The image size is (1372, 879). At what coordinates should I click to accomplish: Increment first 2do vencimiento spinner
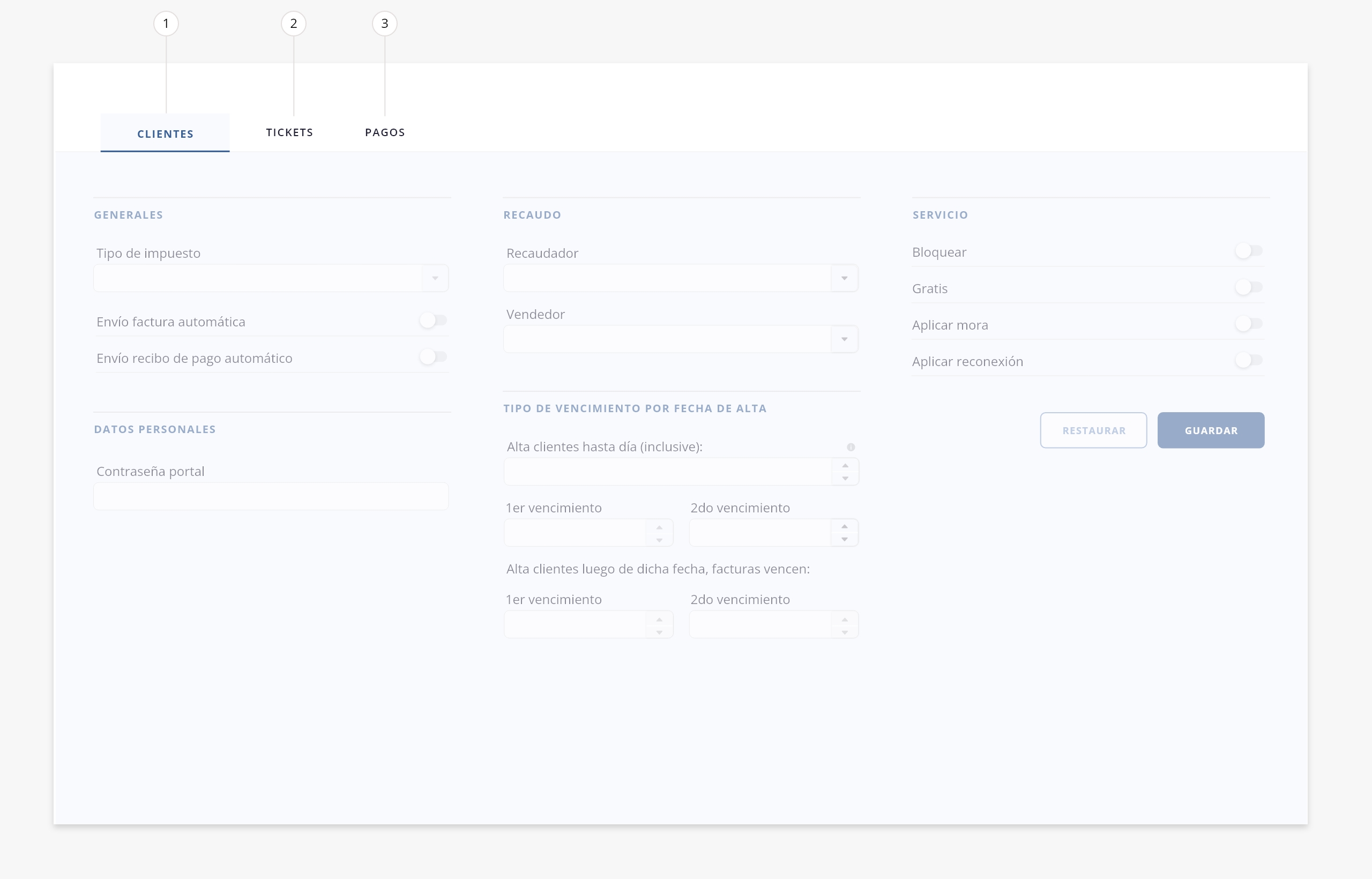point(844,526)
